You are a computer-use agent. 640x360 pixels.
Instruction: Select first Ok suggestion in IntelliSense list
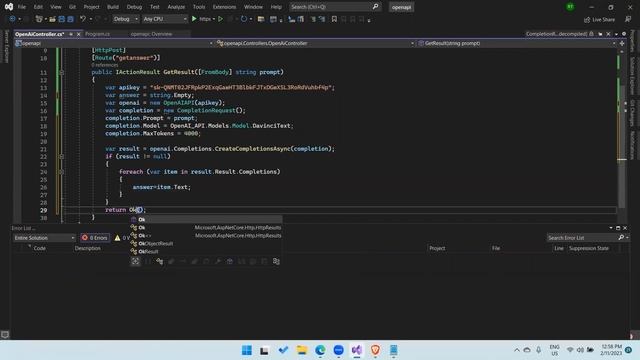click(206, 220)
